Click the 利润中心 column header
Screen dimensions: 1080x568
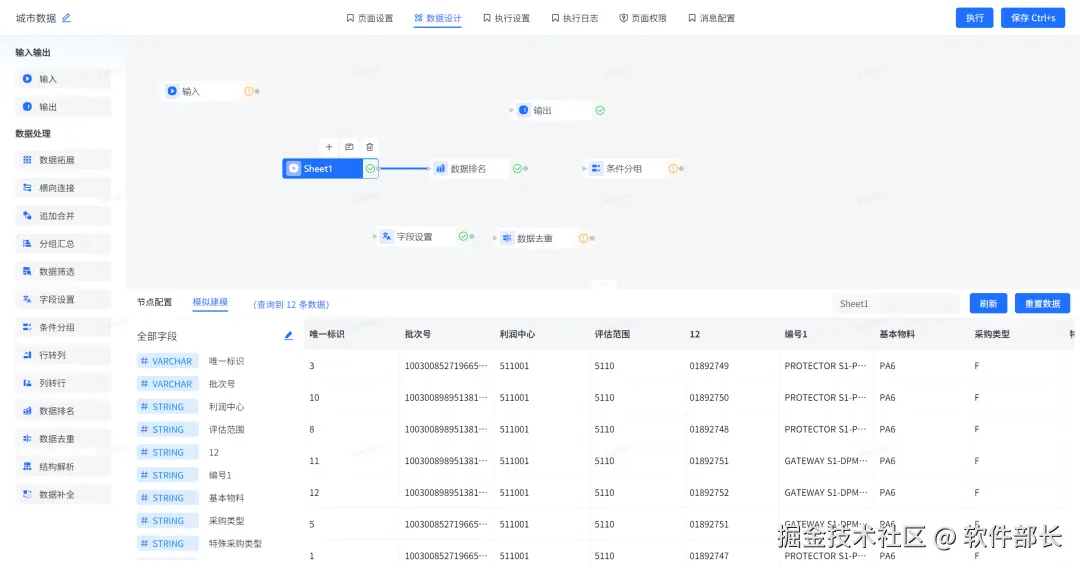click(517, 334)
